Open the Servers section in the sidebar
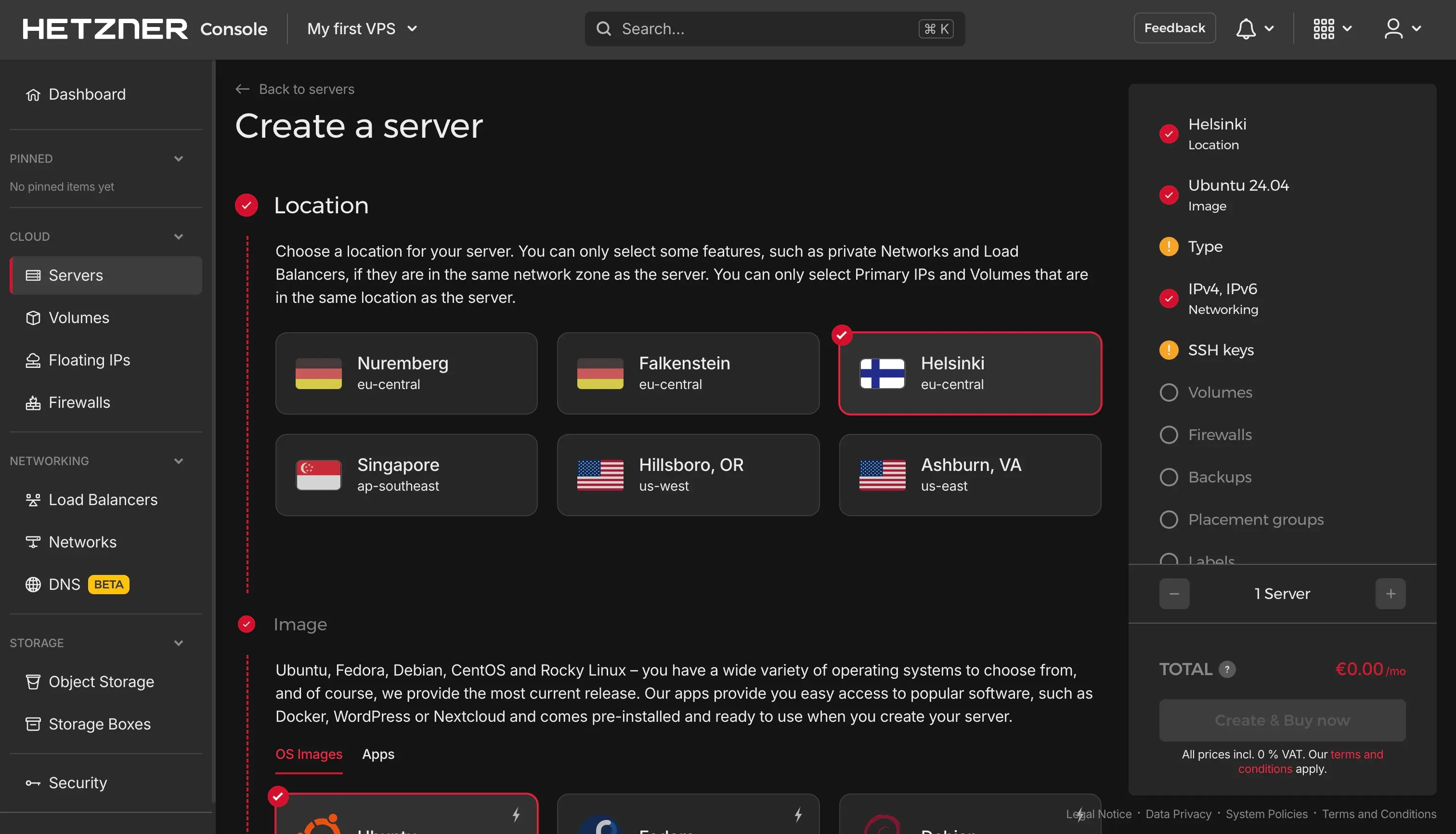Screen dimensions: 1456x834 (76, 275)
